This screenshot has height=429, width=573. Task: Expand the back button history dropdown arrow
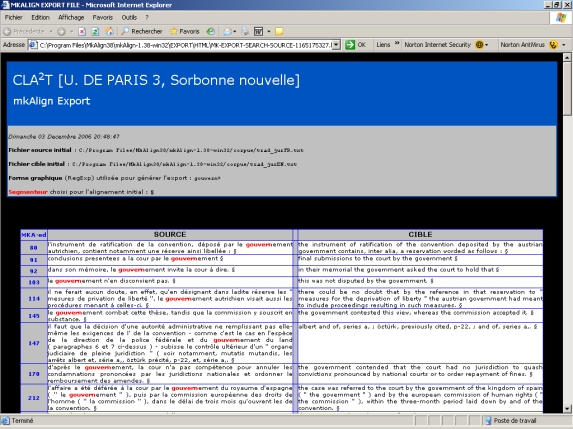click(x=51, y=31)
